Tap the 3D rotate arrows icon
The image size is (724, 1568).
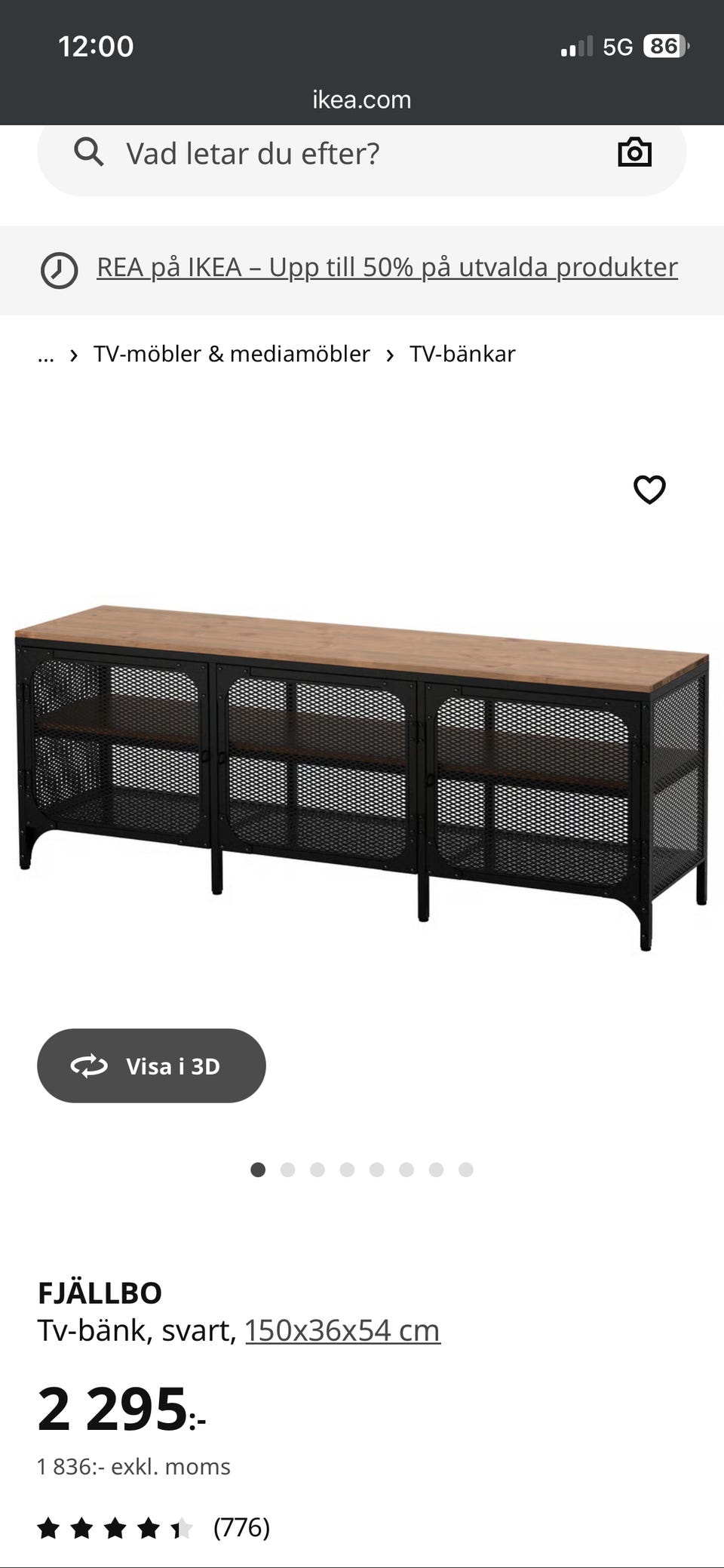click(89, 1065)
